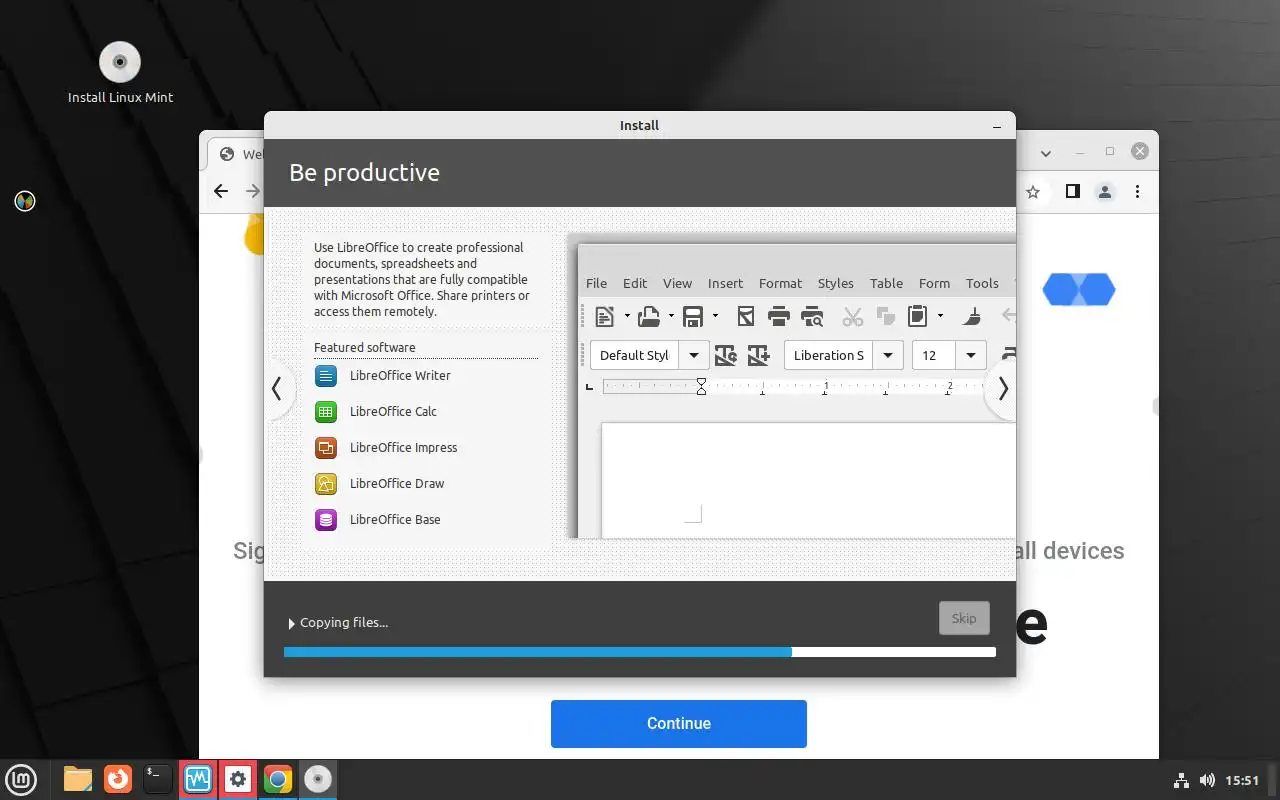Open Tools menu in the Writer screenshot
The image size is (1280, 800).
pos(982,283)
